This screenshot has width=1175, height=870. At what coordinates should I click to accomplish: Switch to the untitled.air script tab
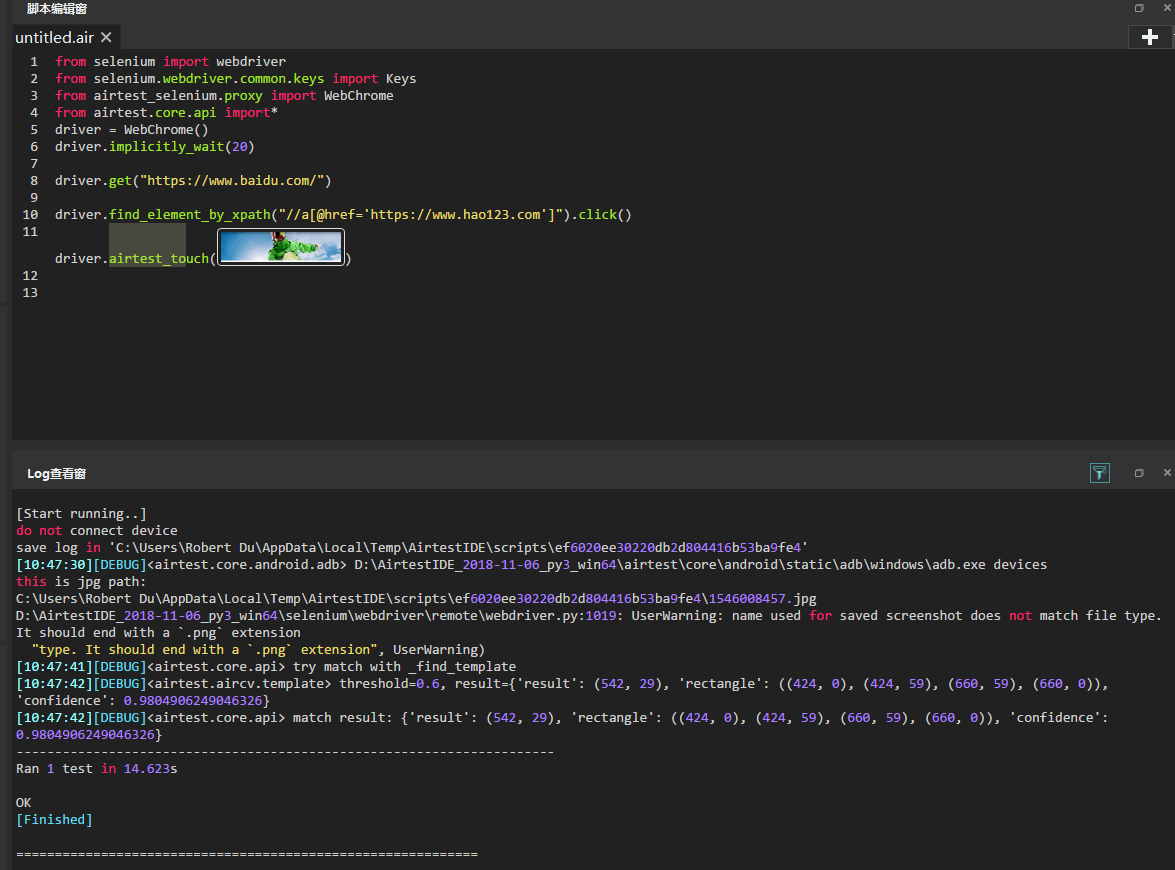coord(54,37)
